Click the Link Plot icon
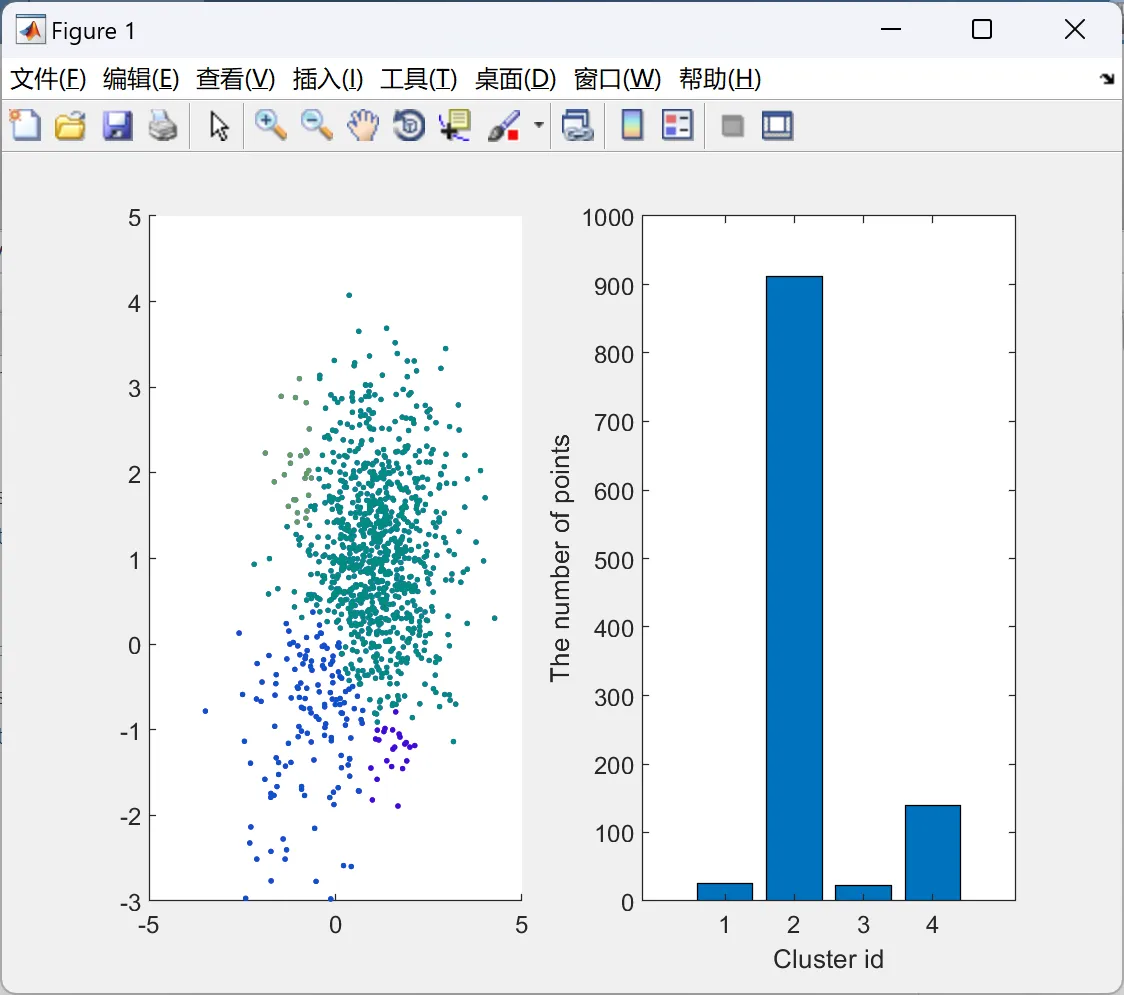Image resolution: width=1124 pixels, height=995 pixels. tap(578, 125)
